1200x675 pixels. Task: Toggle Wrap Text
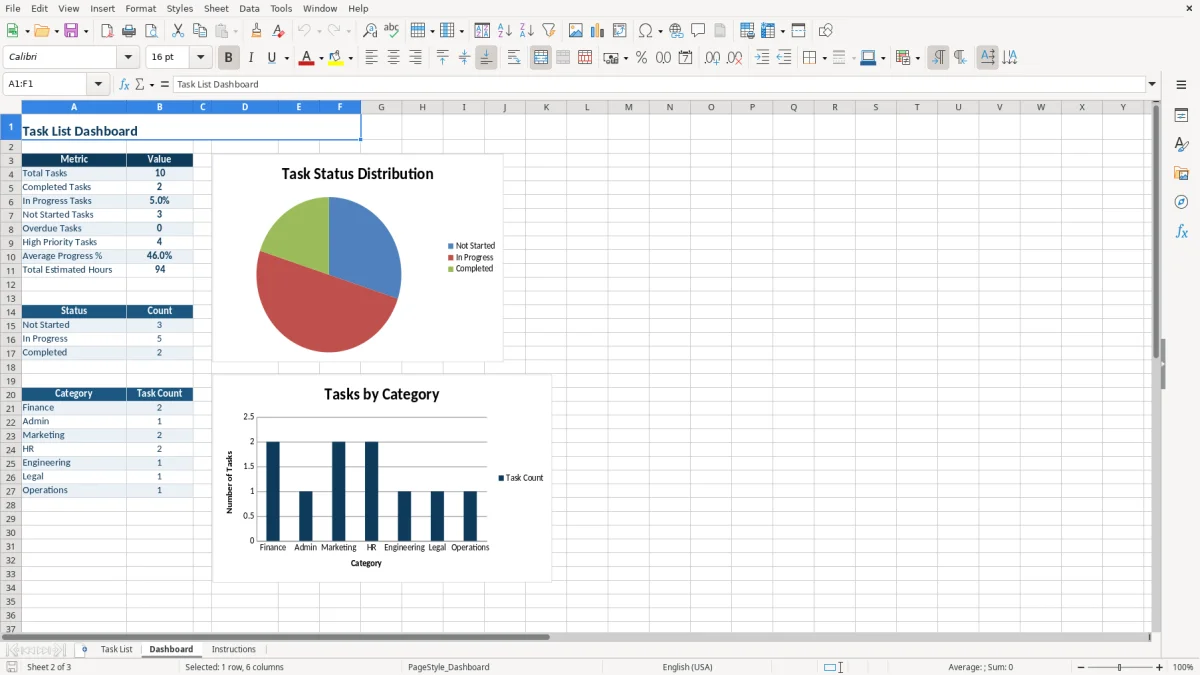point(514,58)
